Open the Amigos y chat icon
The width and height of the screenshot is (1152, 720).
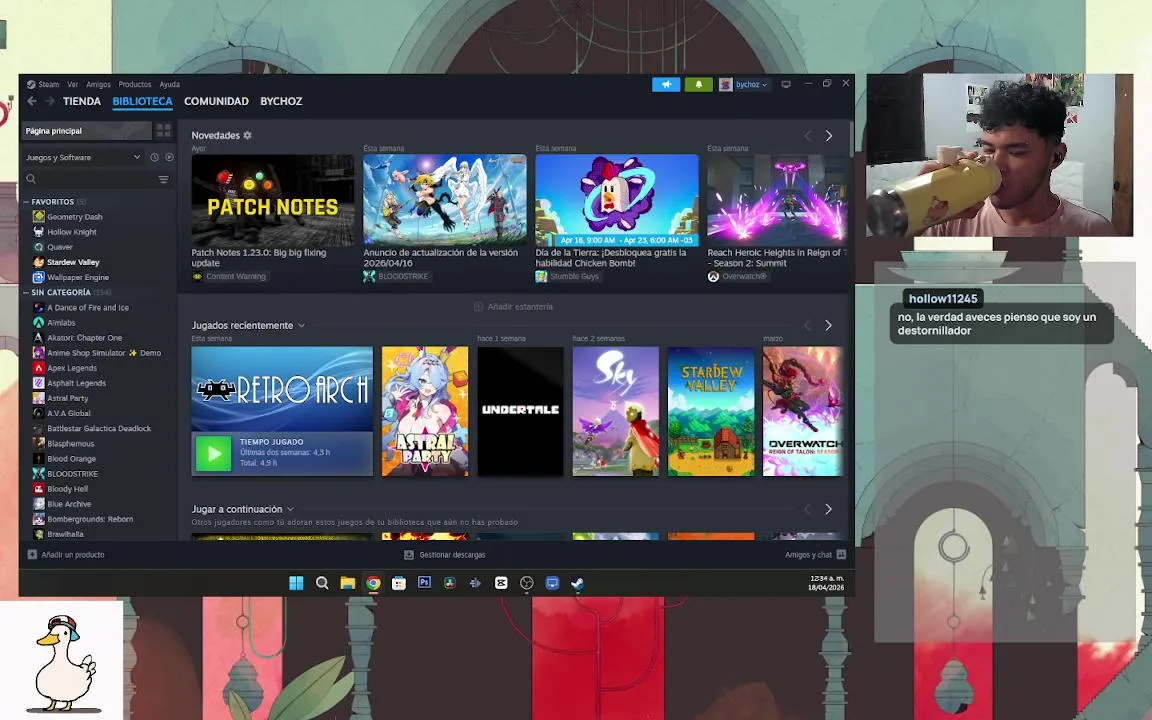[842, 555]
